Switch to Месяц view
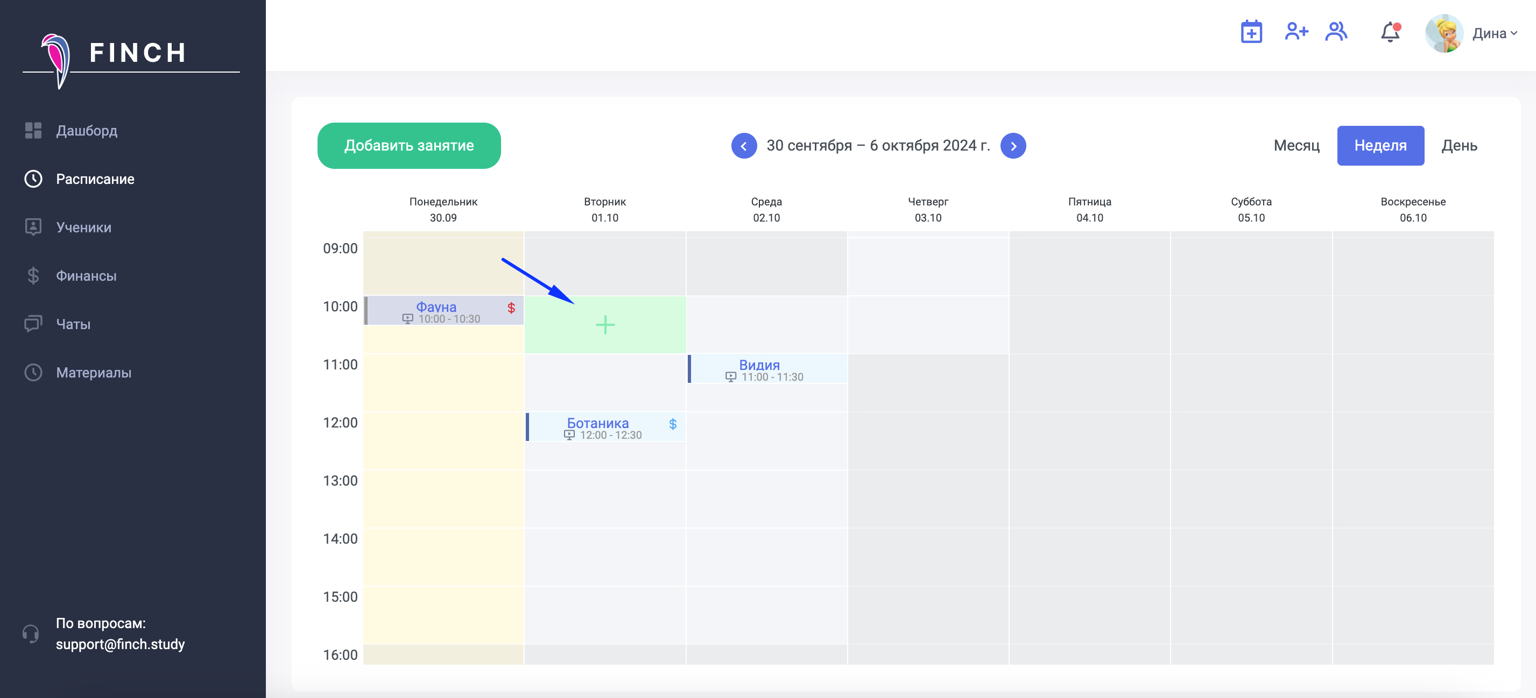 pyautogui.click(x=1296, y=146)
